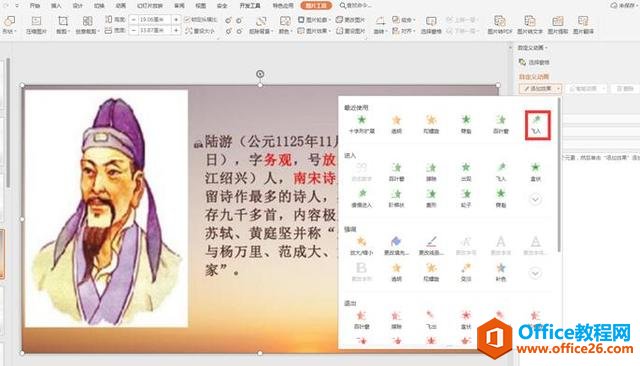The height and width of the screenshot is (366, 640).
Task: Click the 重设图片 reset picture button
Action: 350,31
